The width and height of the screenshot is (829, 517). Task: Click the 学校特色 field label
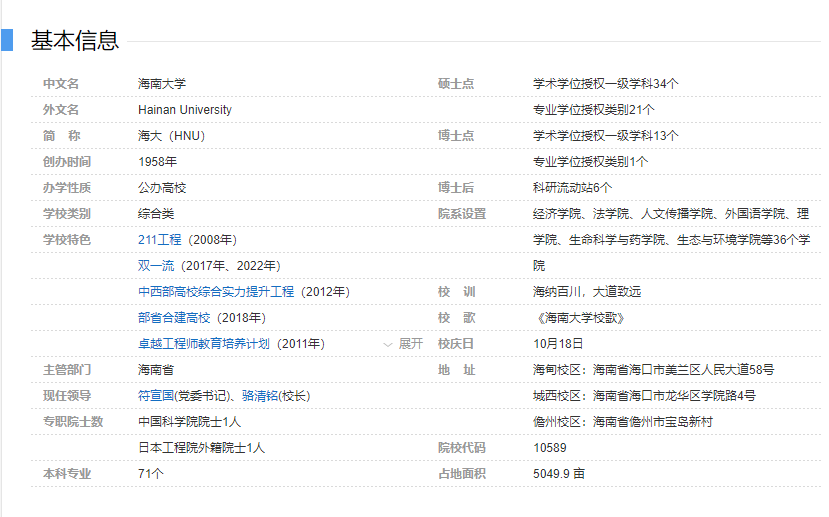click(67, 240)
